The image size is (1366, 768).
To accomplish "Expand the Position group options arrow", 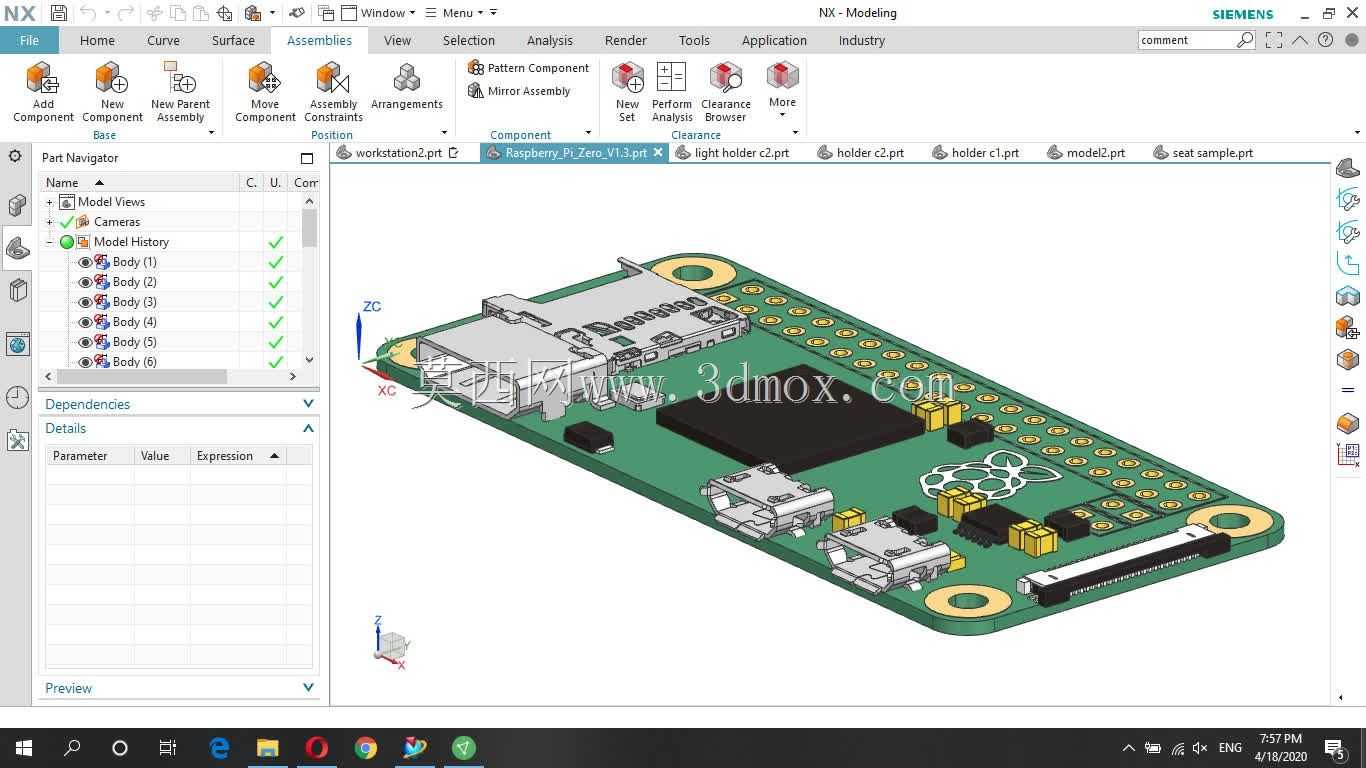I will (x=444, y=132).
